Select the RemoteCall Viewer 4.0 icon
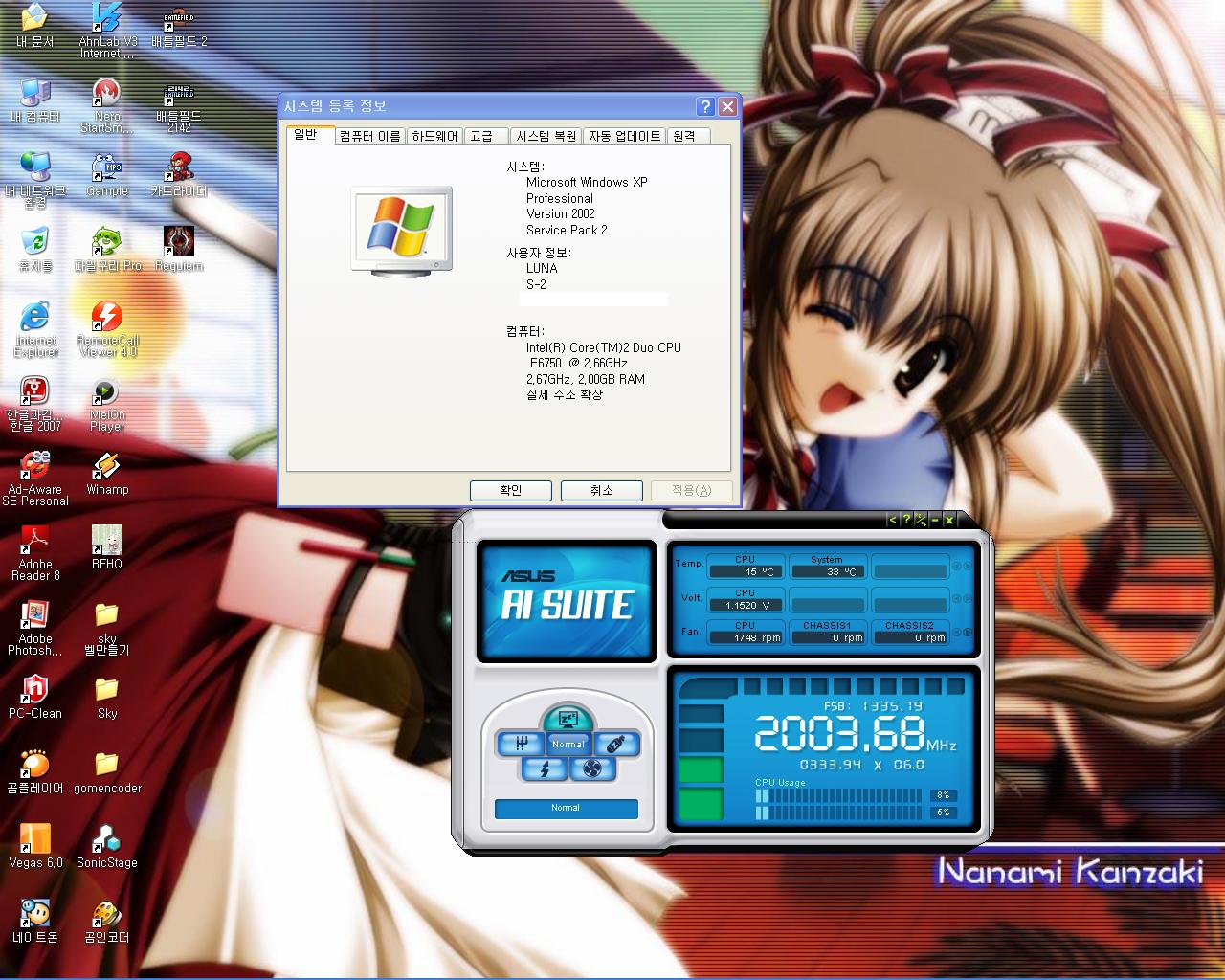This screenshot has width=1225, height=980. pyautogui.click(x=107, y=329)
